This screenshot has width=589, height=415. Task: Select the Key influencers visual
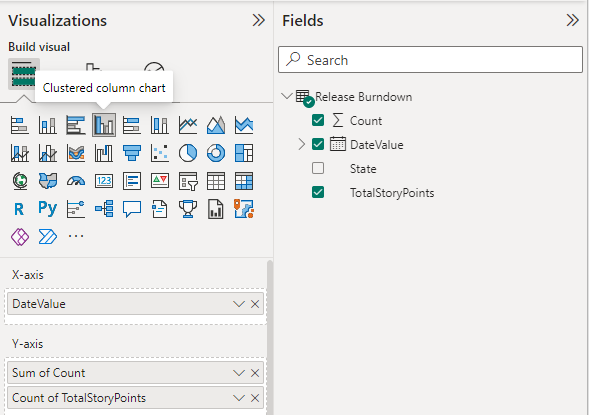[76, 209]
